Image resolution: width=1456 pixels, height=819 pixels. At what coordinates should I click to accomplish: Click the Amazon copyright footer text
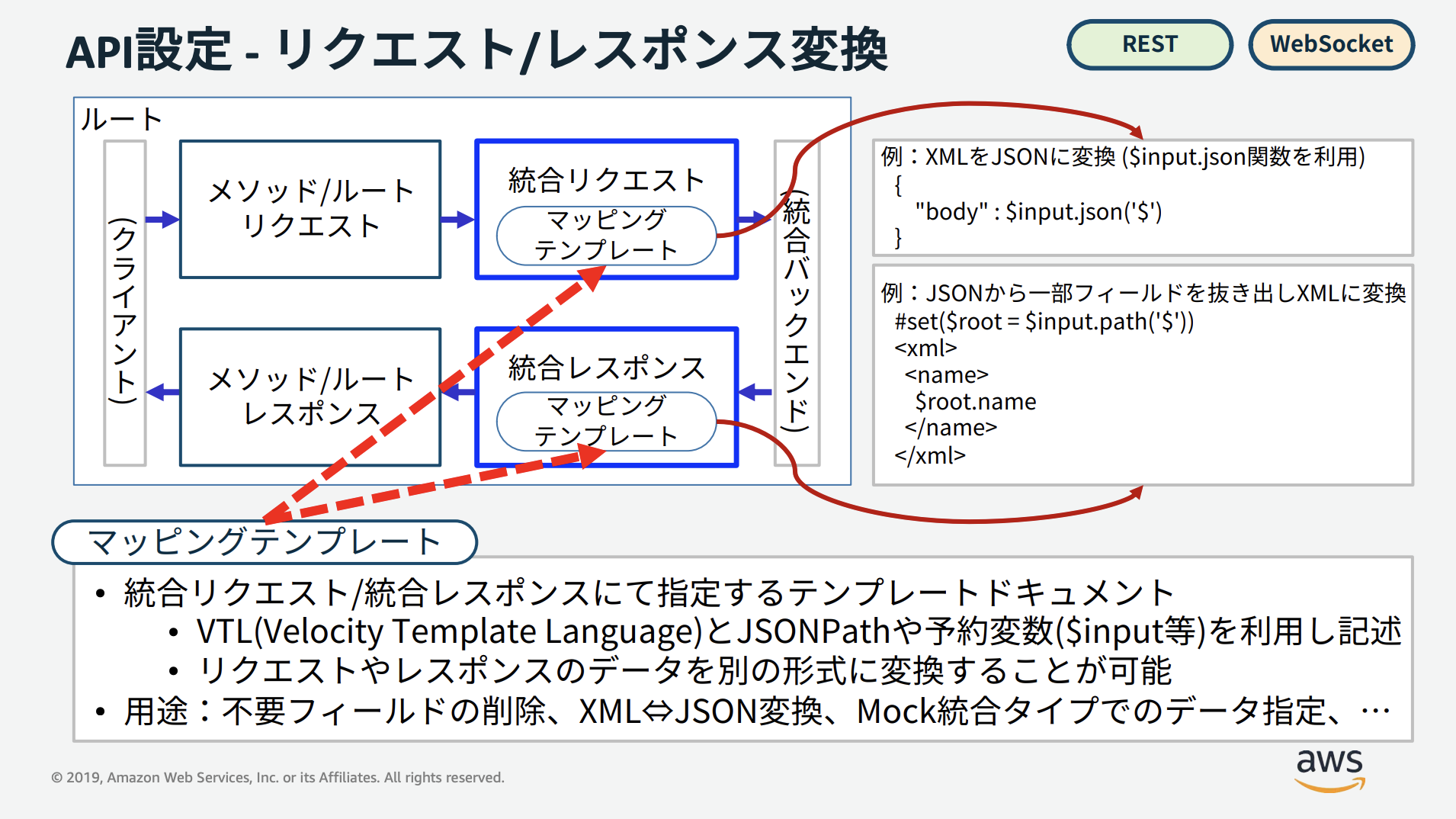pyautogui.click(x=277, y=778)
